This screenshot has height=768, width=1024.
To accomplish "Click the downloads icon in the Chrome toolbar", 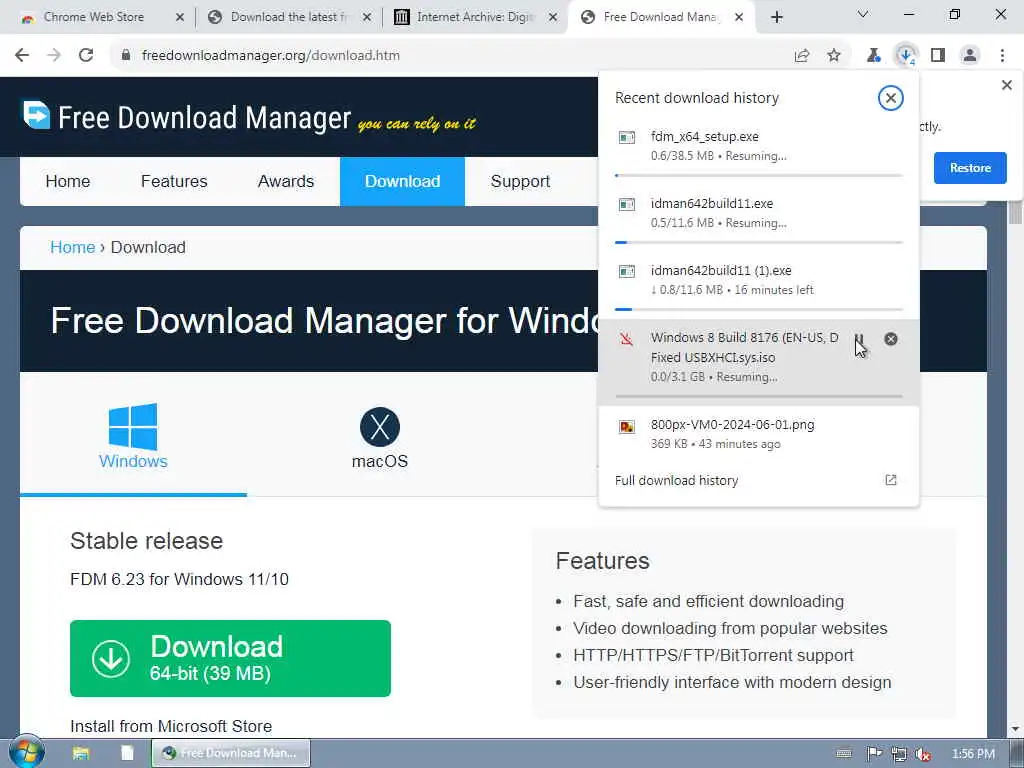I will click(x=906, y=56).
